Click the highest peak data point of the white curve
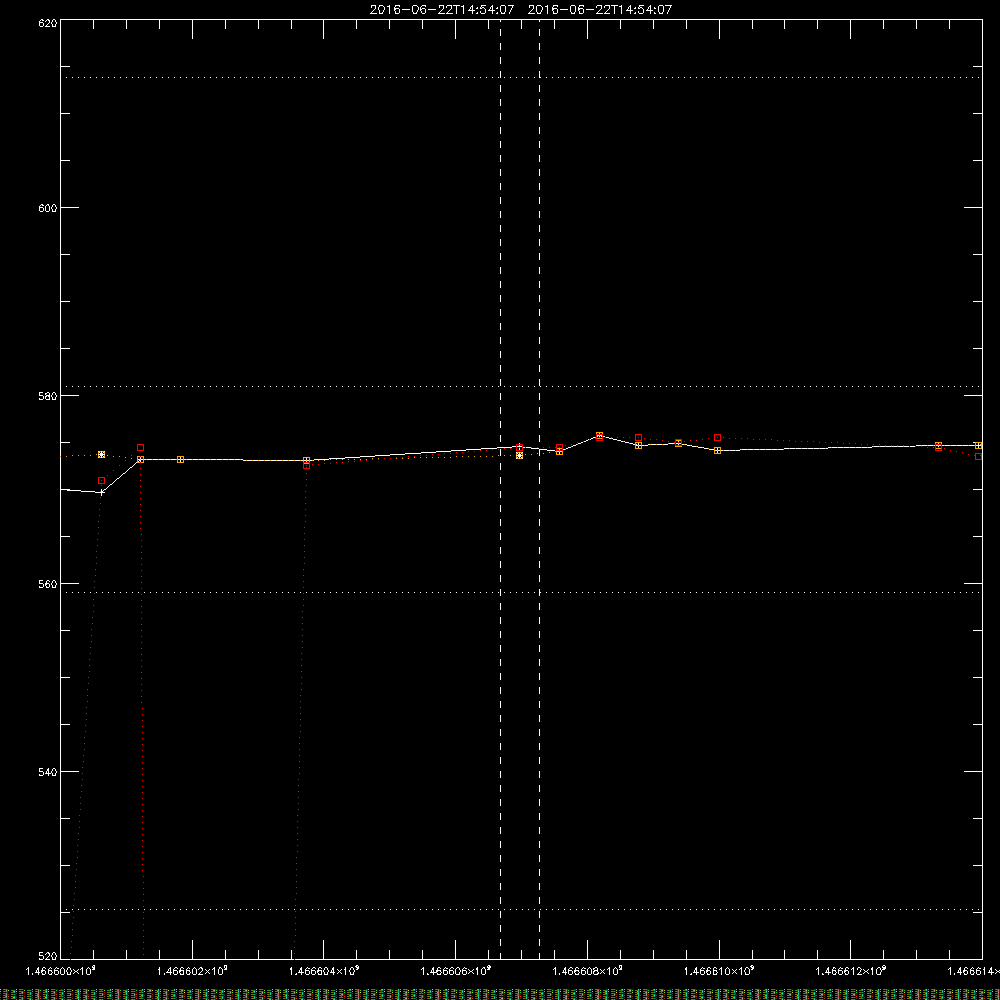The width and height of the screenshot is (1000, 1000). coord(599,436)
